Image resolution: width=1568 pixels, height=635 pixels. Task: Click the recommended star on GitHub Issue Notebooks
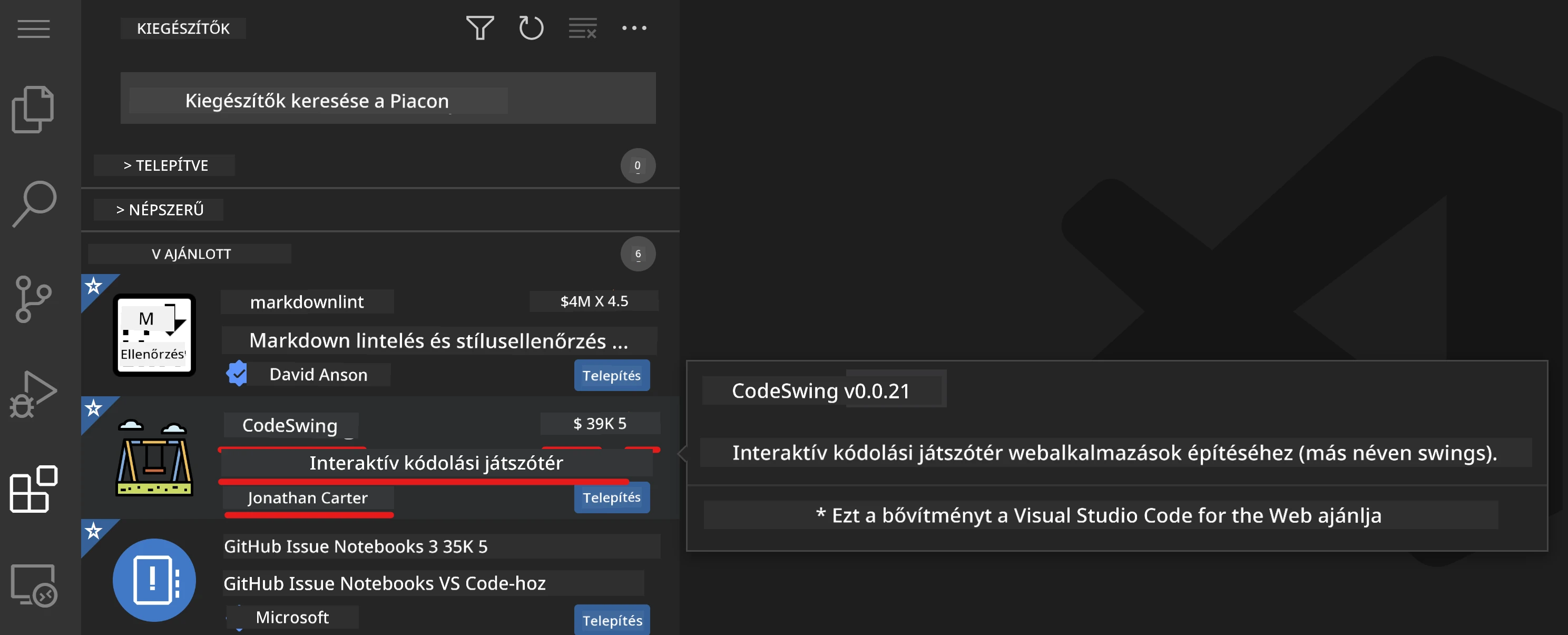coord(93,531)
